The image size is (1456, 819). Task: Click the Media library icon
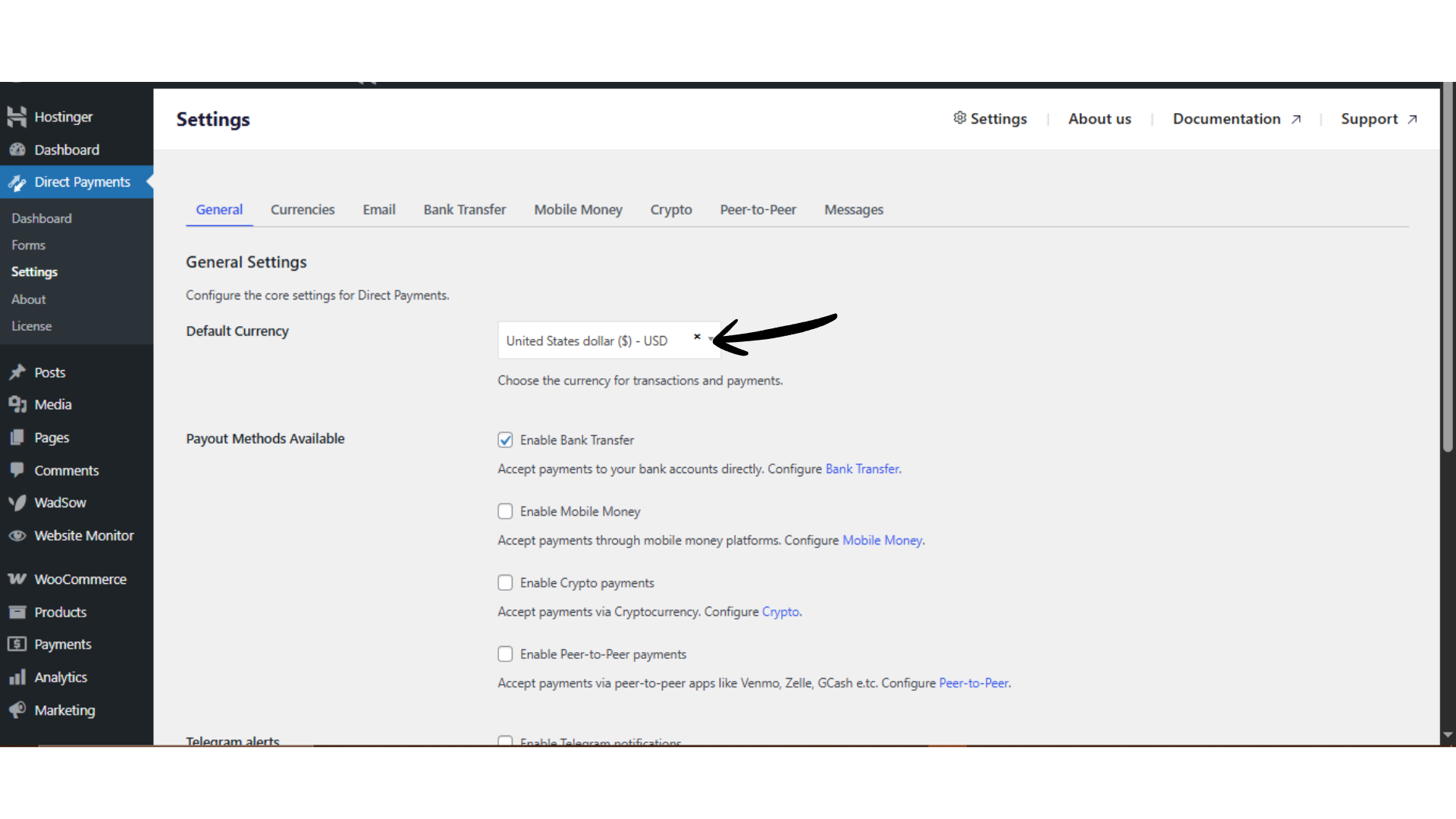point(17,404)
